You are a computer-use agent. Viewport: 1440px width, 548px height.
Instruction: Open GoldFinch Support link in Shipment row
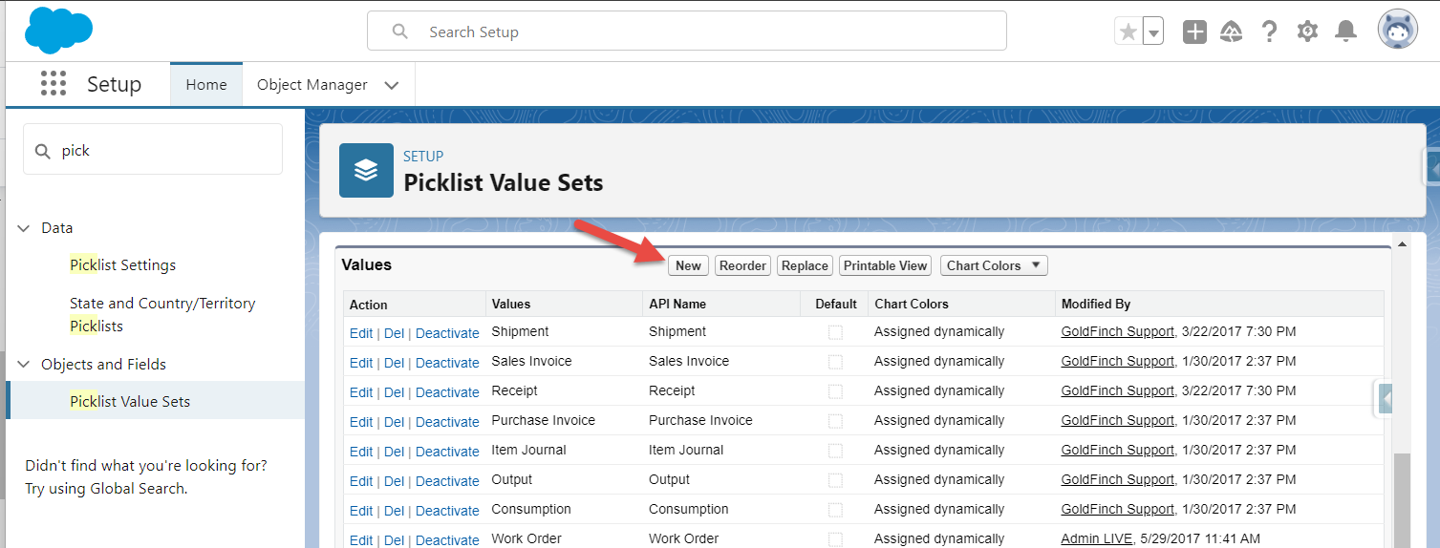click(1117, 331)
